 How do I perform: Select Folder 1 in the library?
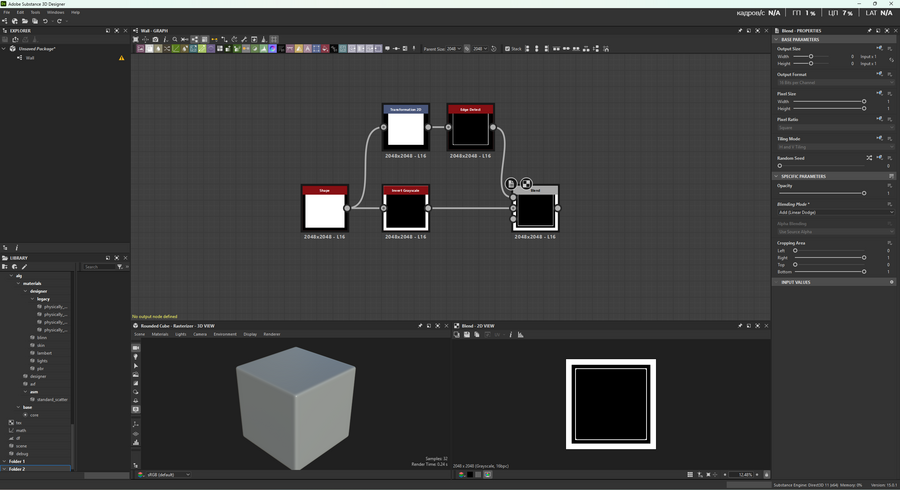tap(17, 461)
